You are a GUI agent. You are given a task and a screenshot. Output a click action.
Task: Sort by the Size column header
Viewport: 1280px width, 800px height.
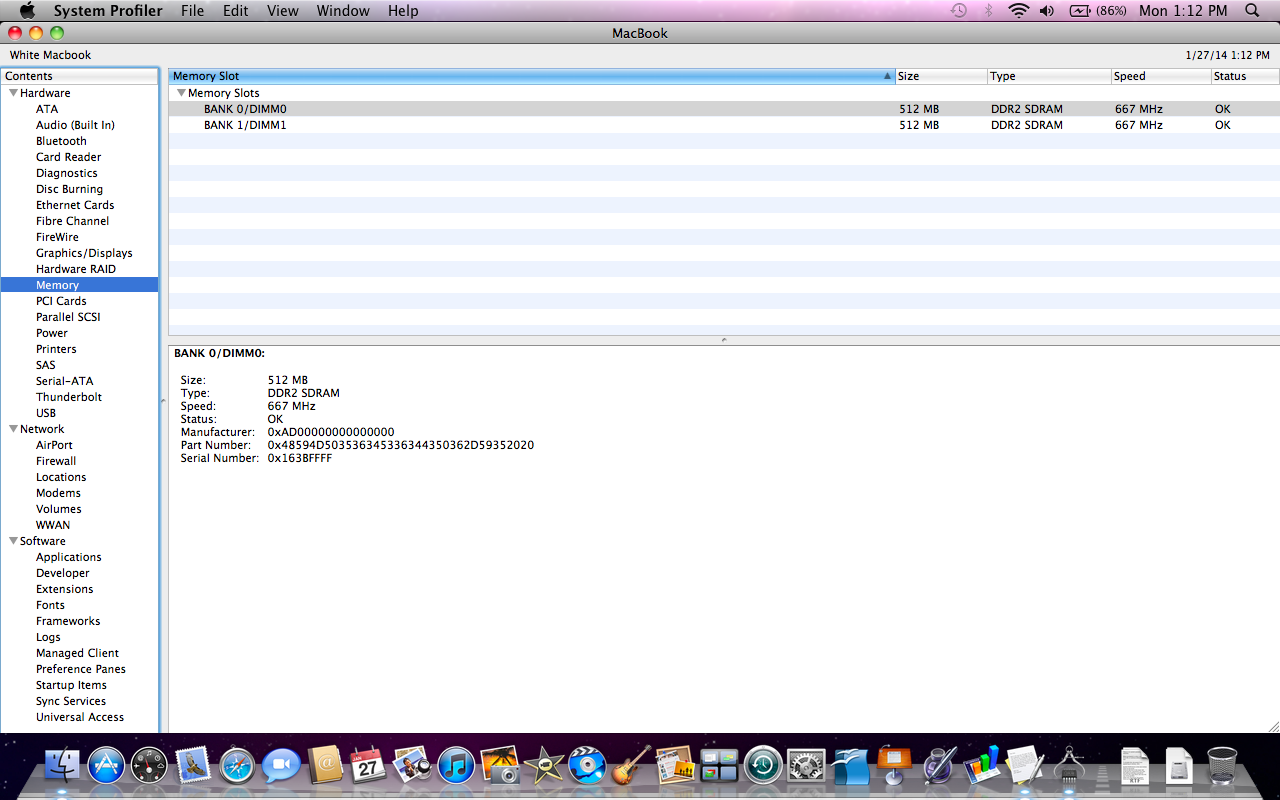[x=941, y=76]
